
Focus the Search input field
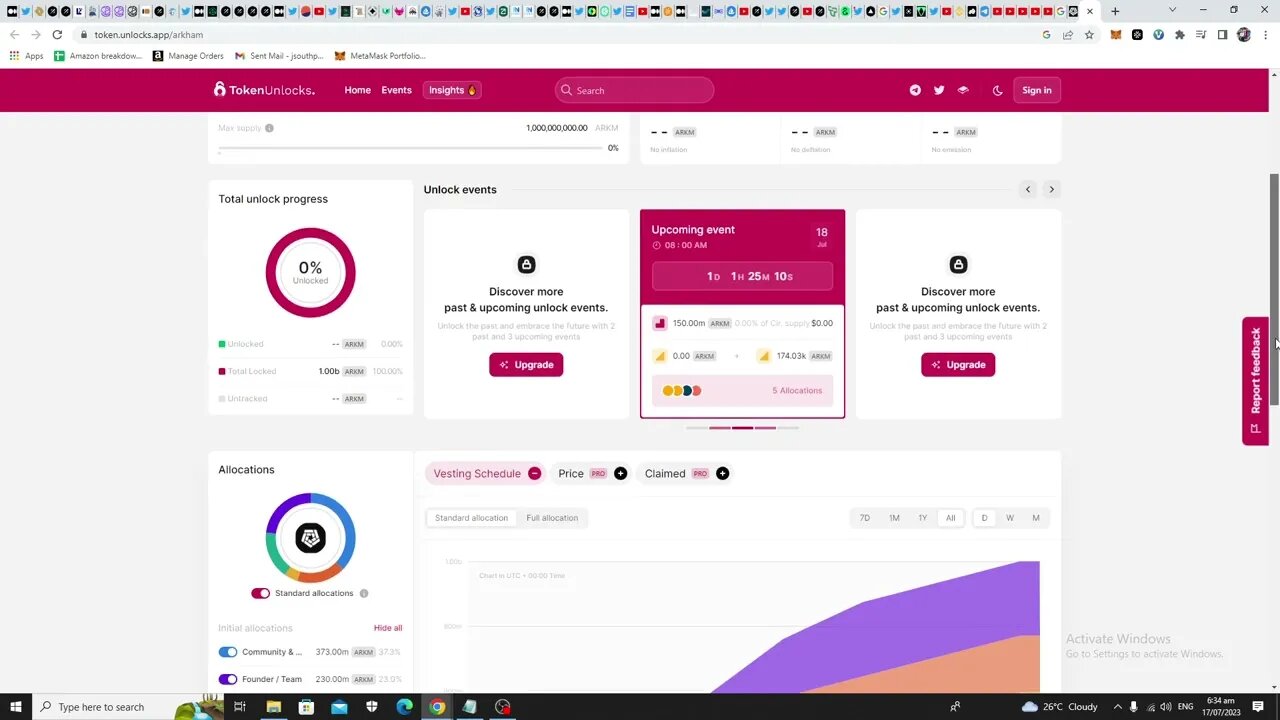click(634, 90)
